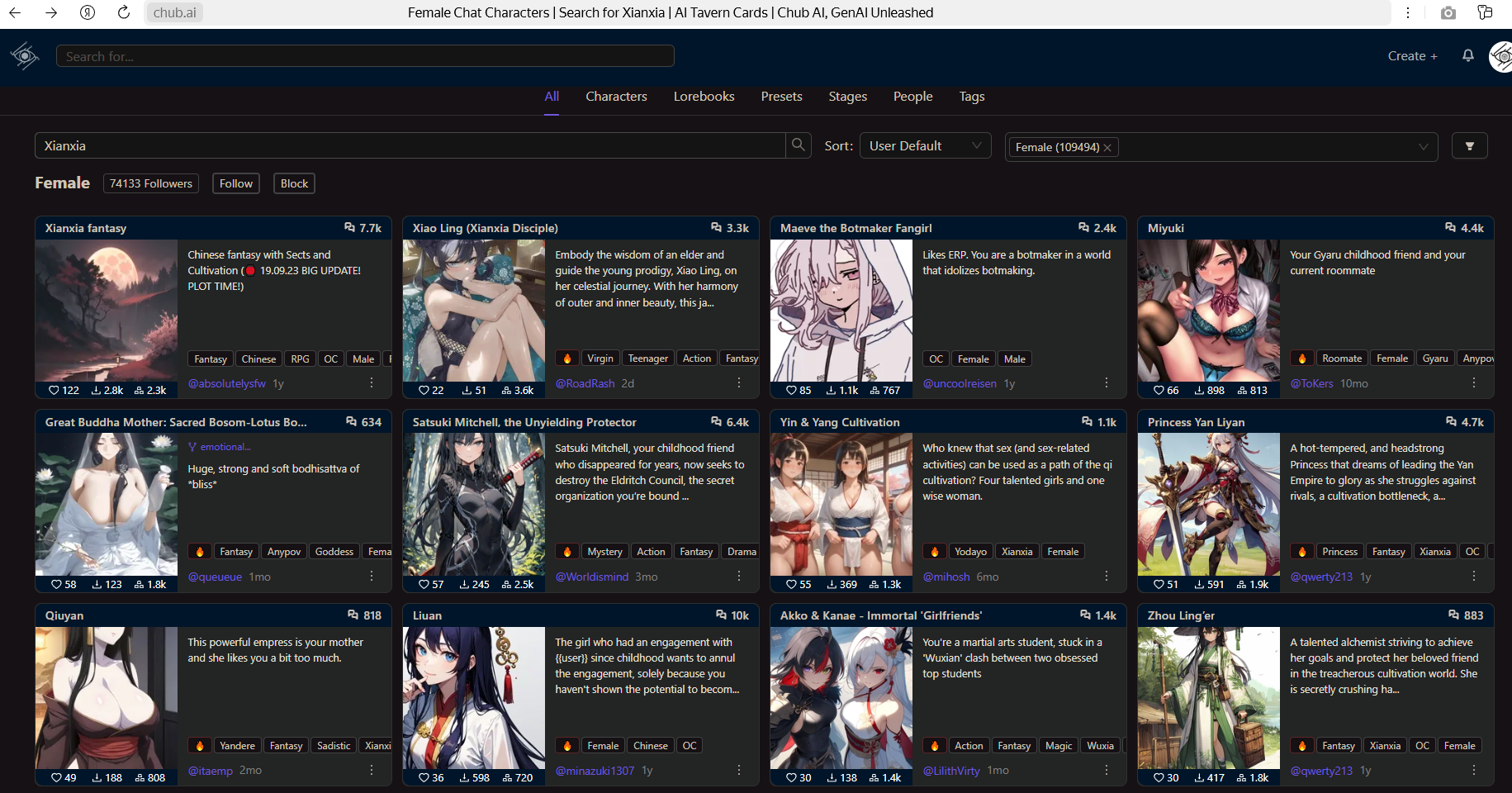1512x793 pixels.
Task: Open author @qwerty213 on Princess Yan Liyan card
Action: [1321, 577]
